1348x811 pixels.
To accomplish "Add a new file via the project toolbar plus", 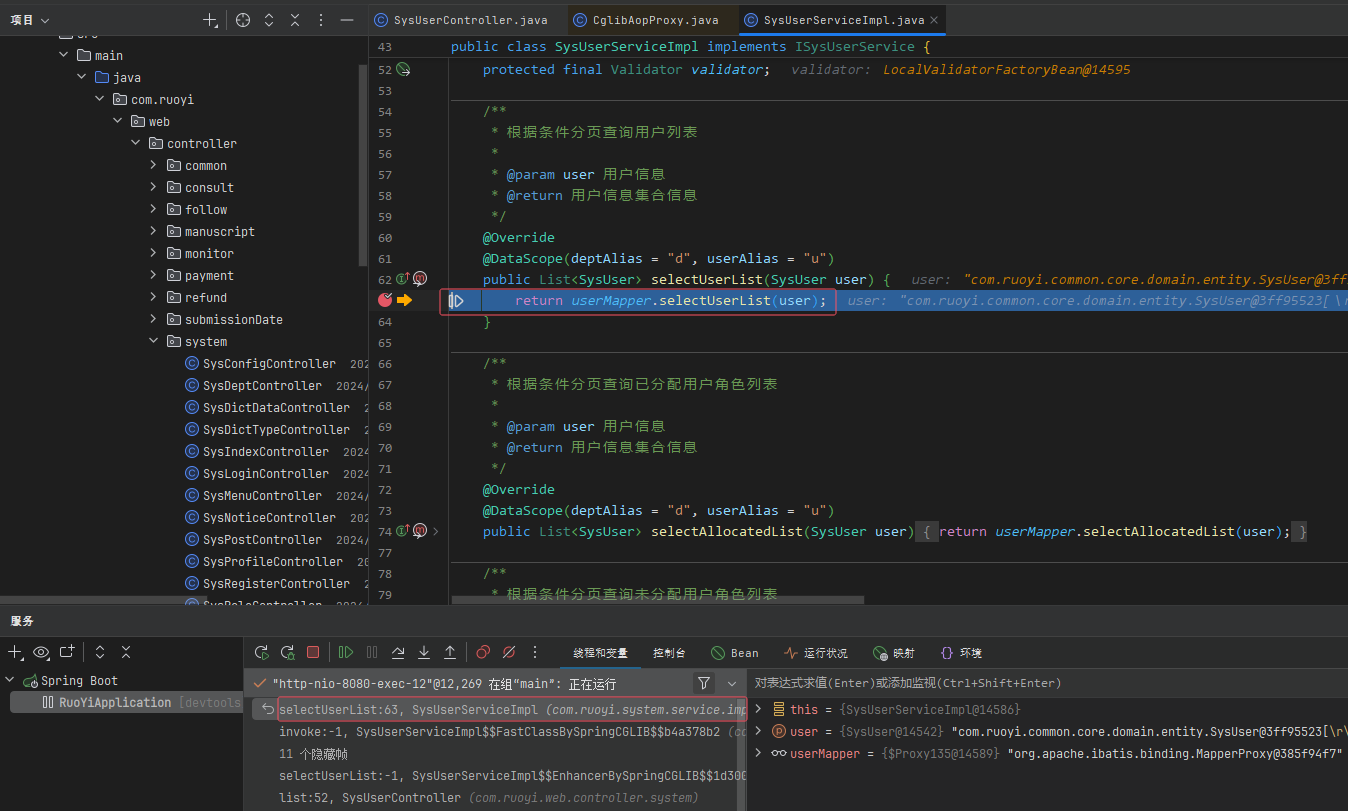I will 210,20.
